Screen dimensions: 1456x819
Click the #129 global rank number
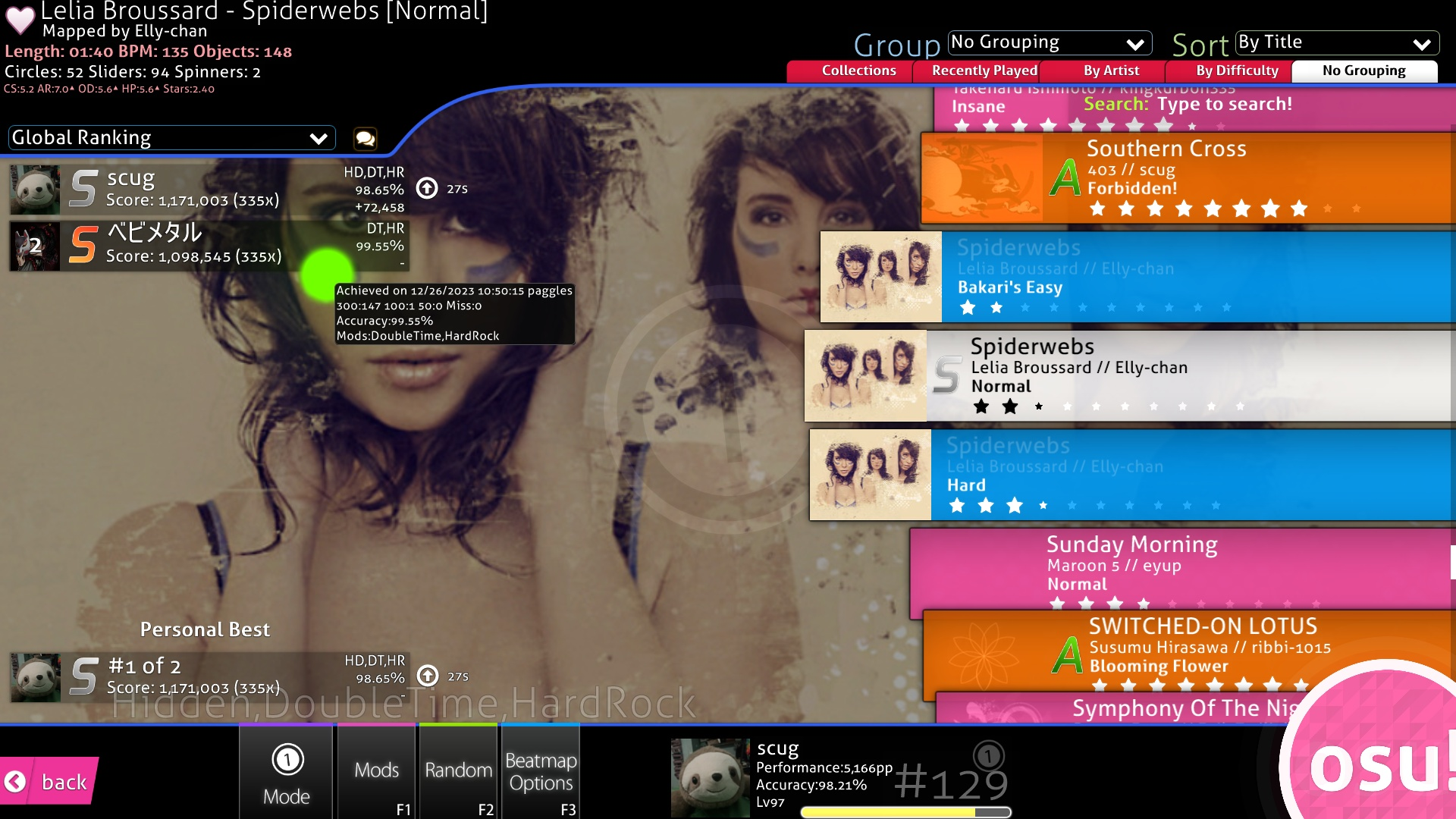pyautogui.click(x=952, y=783)
